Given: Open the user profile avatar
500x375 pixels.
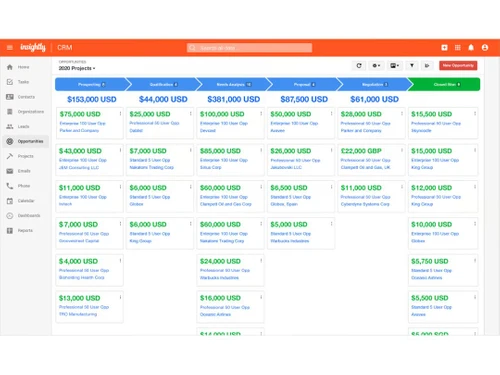Looking at the screenshot, I should pyautogui.click(x=485, y=48).
